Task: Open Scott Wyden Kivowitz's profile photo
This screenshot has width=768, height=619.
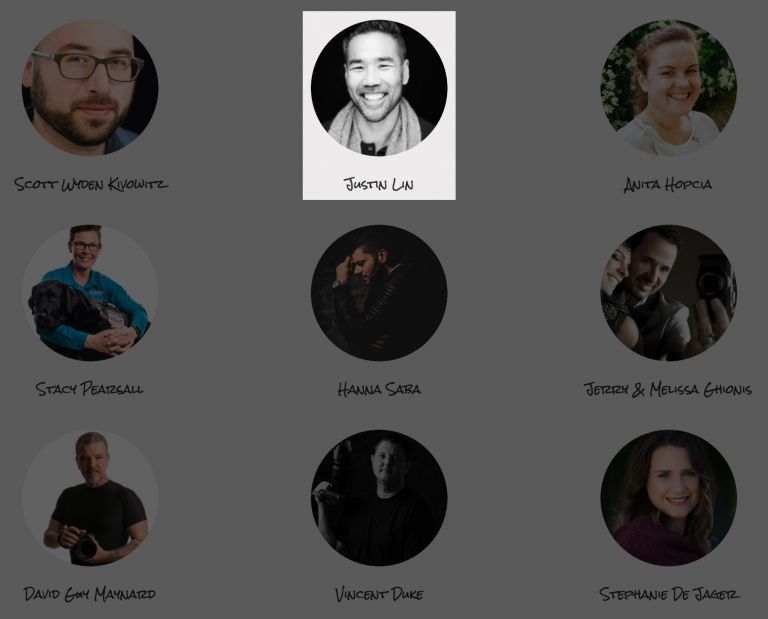Action: [x=90, y=88]
